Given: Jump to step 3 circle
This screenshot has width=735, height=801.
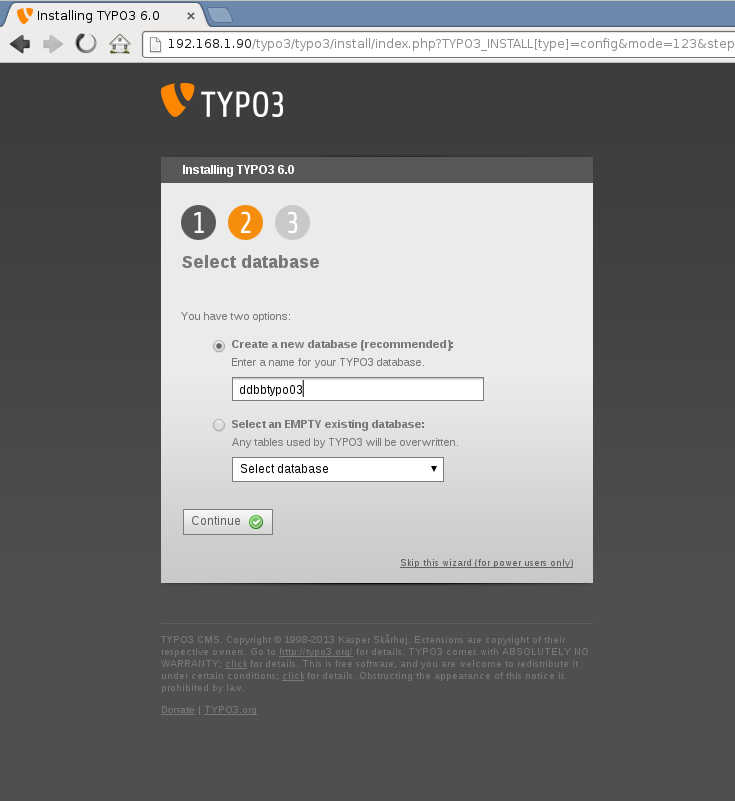Looking at the screenshot, I should click(292, 222).
